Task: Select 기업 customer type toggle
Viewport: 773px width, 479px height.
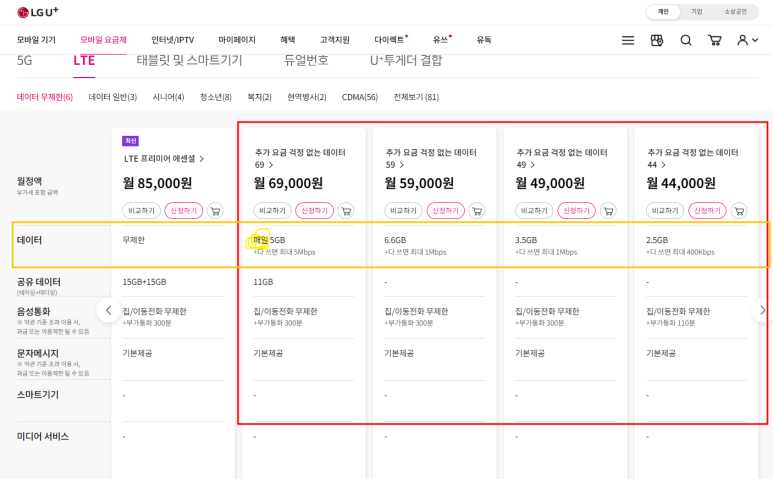Action: click(696, 12)
